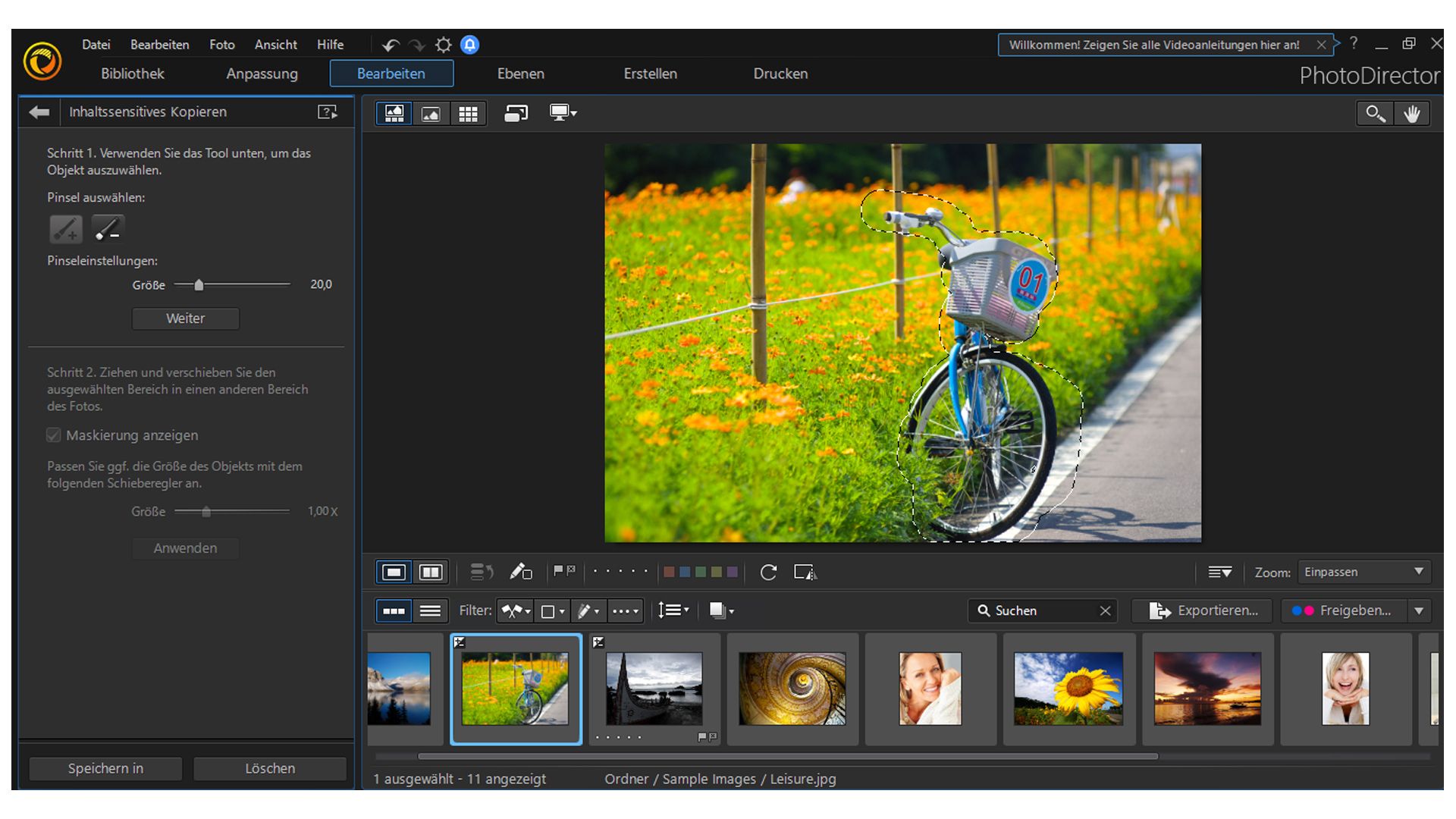Switch to dual panel compare view
This screenshot has height=819, width=1456.
point(431,572)
